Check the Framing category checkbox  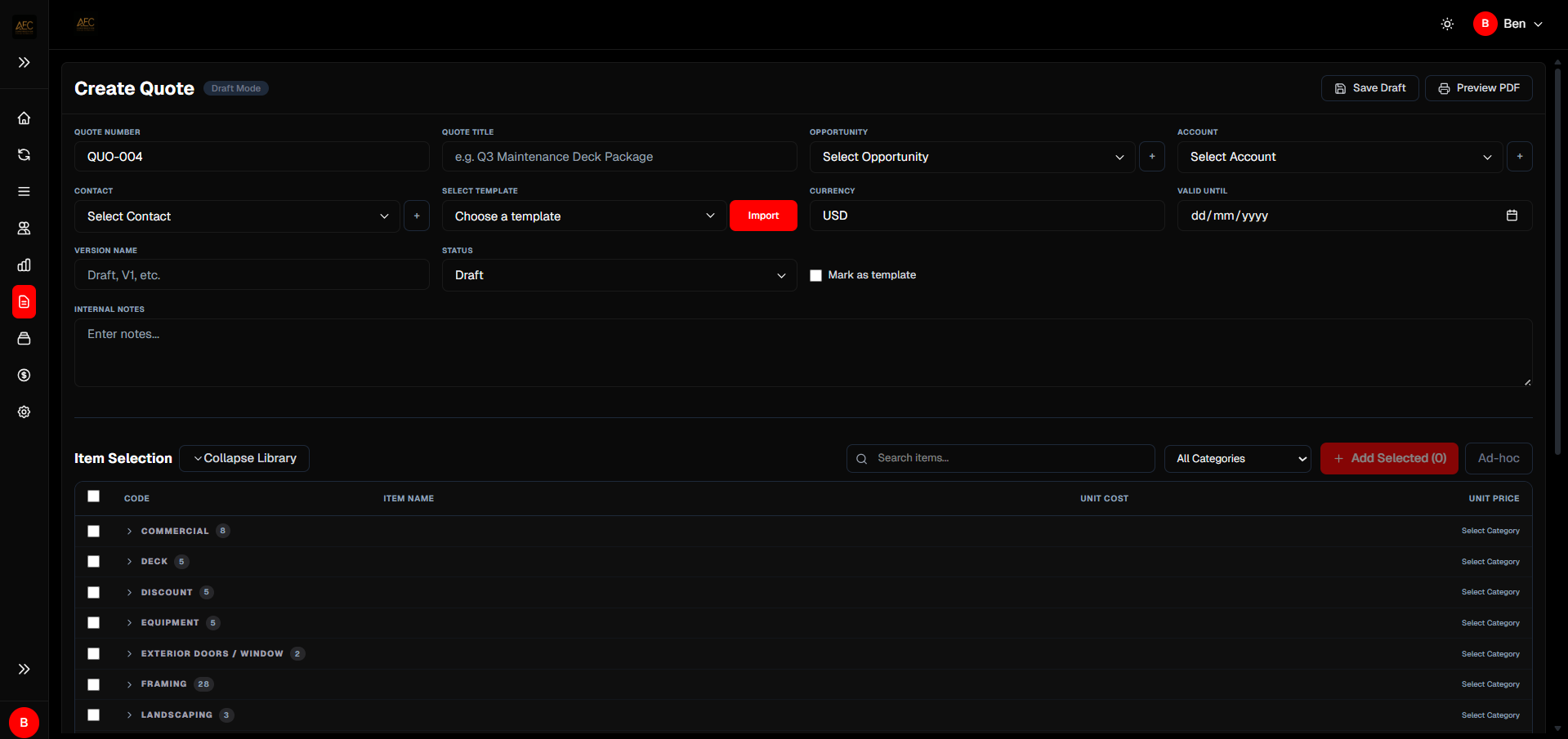coord(94,685)
